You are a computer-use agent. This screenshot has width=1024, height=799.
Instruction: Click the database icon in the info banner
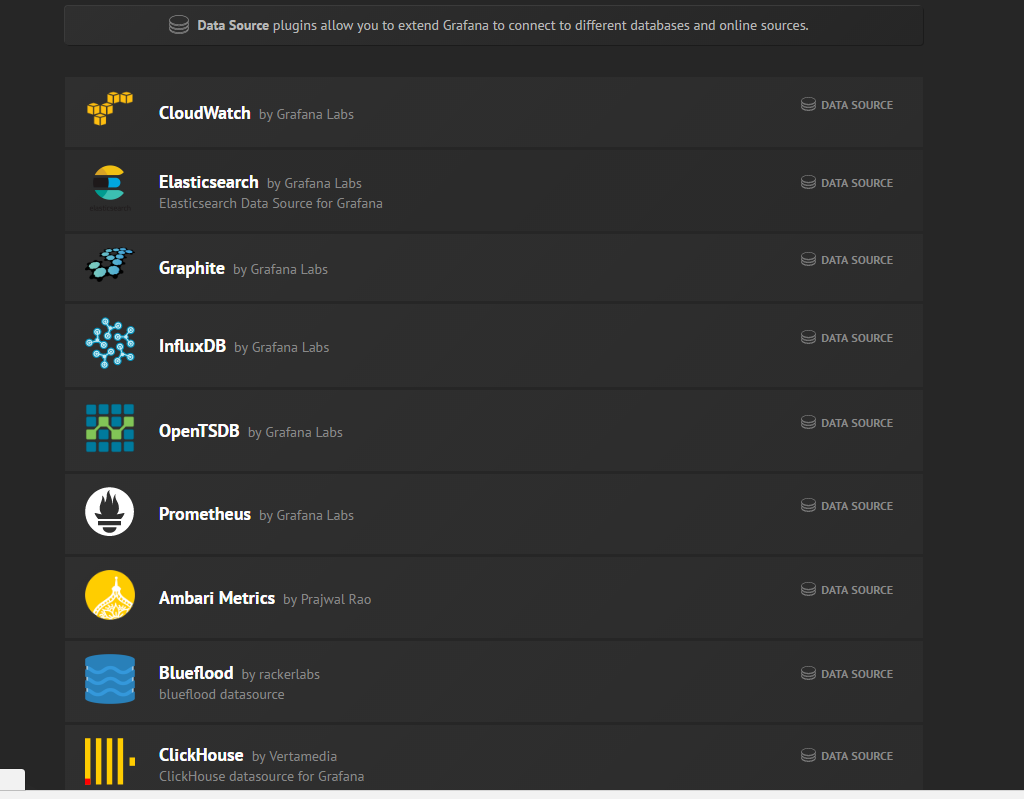179,25
